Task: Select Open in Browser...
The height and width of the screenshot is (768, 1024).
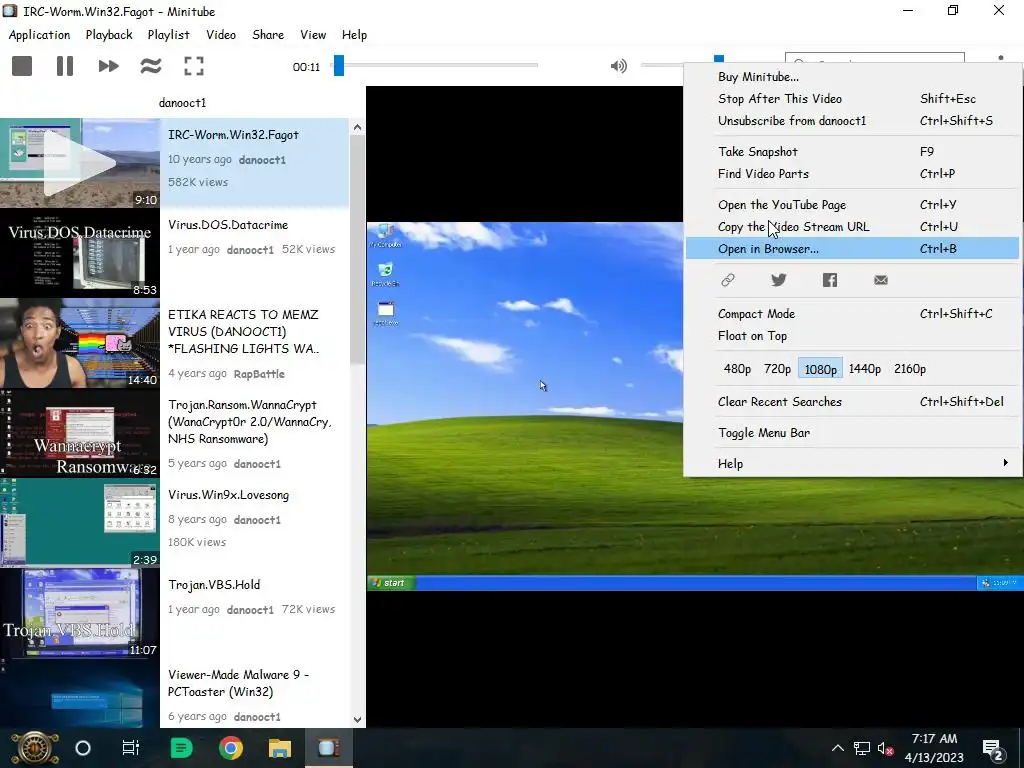Action: pos(852,248)
